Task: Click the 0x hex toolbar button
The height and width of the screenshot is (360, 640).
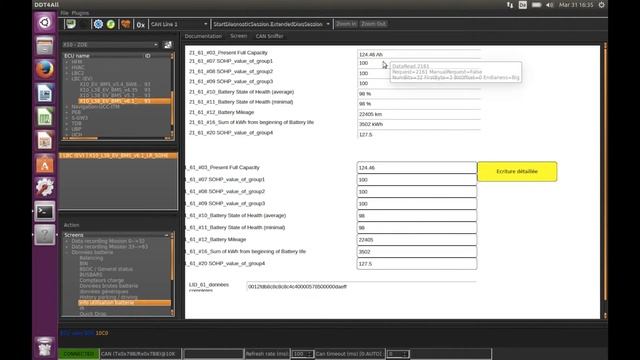Action: 140,24
